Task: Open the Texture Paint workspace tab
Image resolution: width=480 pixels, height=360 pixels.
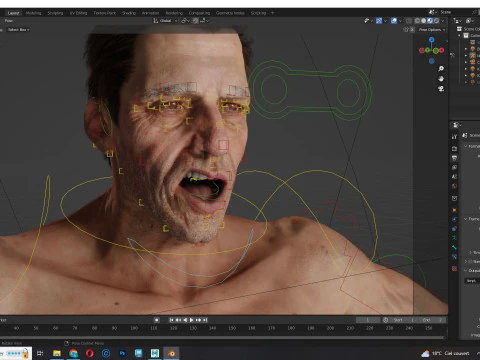Action: [104, 13]
